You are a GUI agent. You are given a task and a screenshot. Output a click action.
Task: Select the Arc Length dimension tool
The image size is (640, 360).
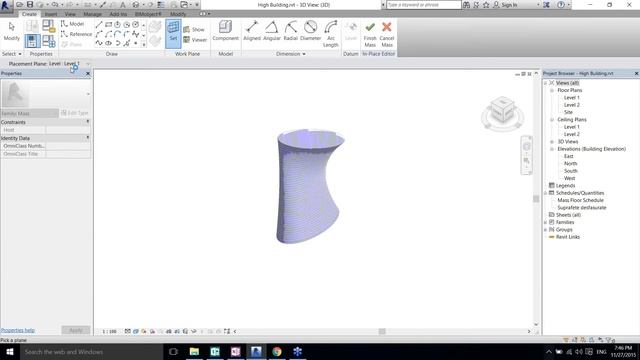click(331, 34)
